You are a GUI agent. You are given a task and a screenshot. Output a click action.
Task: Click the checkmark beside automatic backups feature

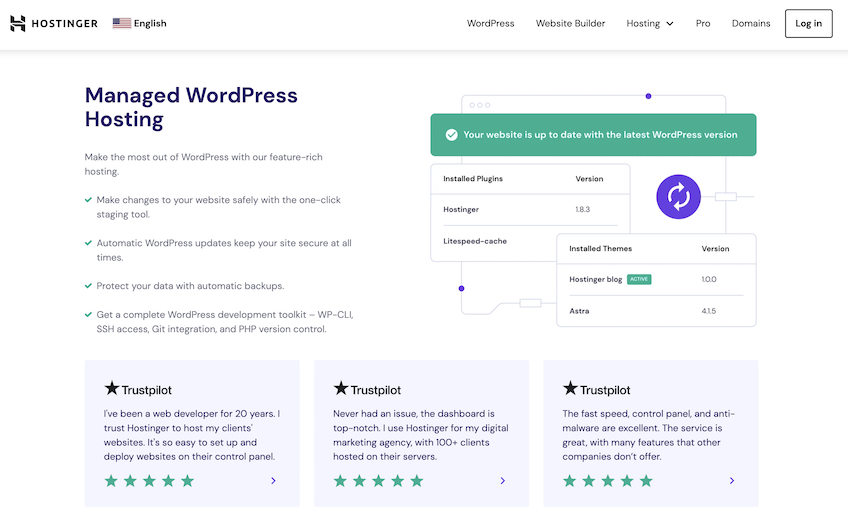[x=88, y=286]
